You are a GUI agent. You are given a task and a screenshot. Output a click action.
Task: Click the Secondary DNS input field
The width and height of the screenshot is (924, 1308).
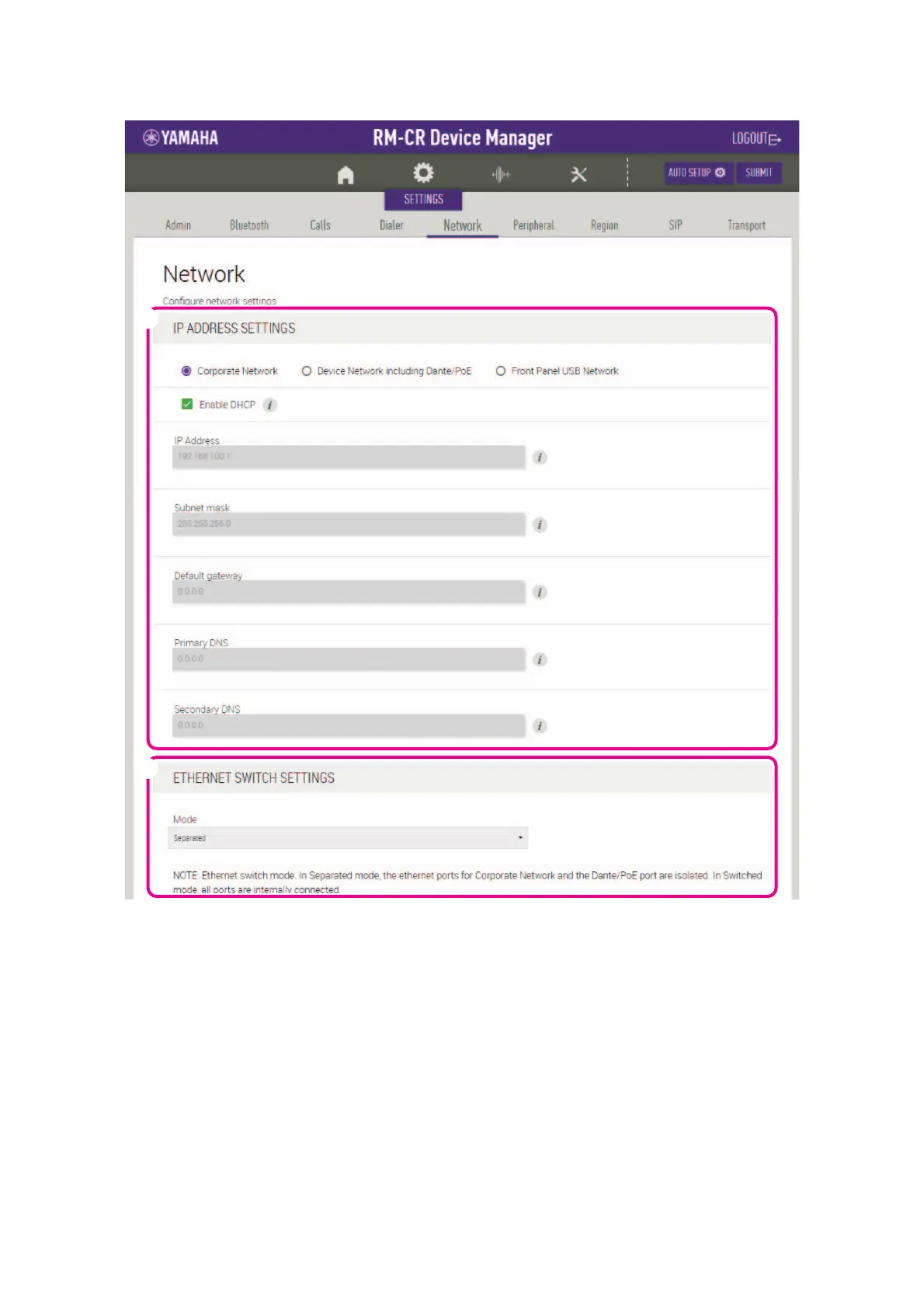(349, 725)
